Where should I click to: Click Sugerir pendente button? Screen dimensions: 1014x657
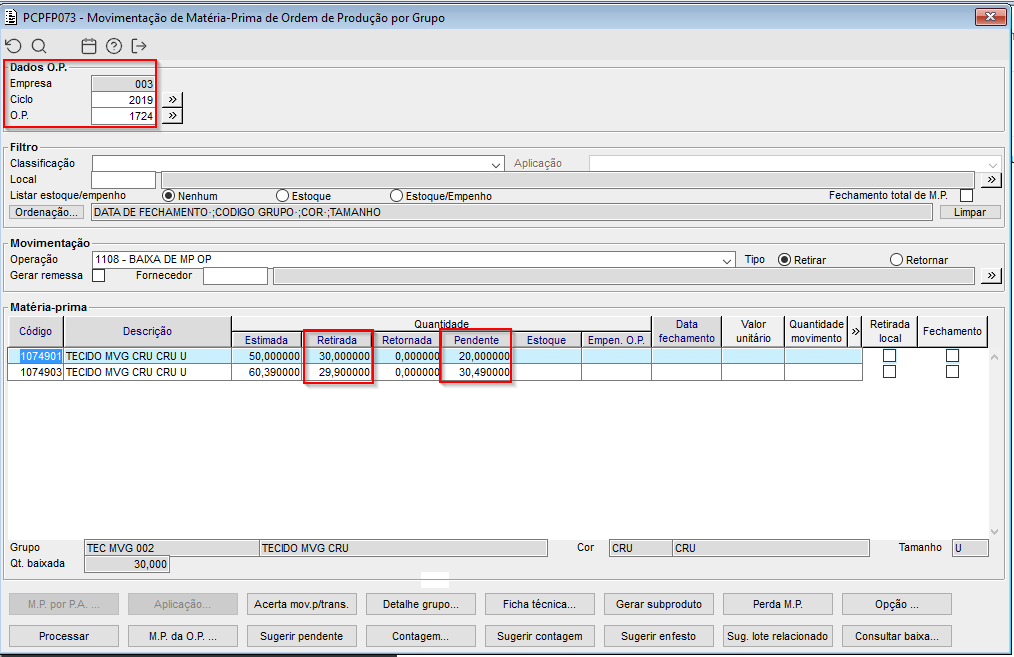point(302,636)
